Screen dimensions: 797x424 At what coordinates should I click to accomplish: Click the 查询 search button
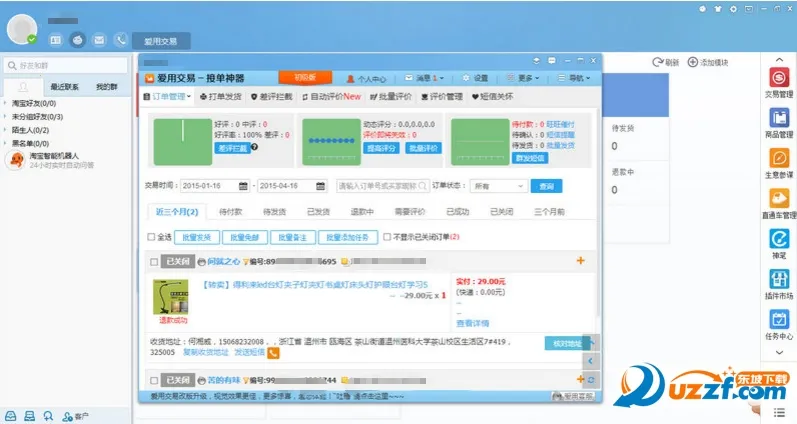(x=545, y=186)
